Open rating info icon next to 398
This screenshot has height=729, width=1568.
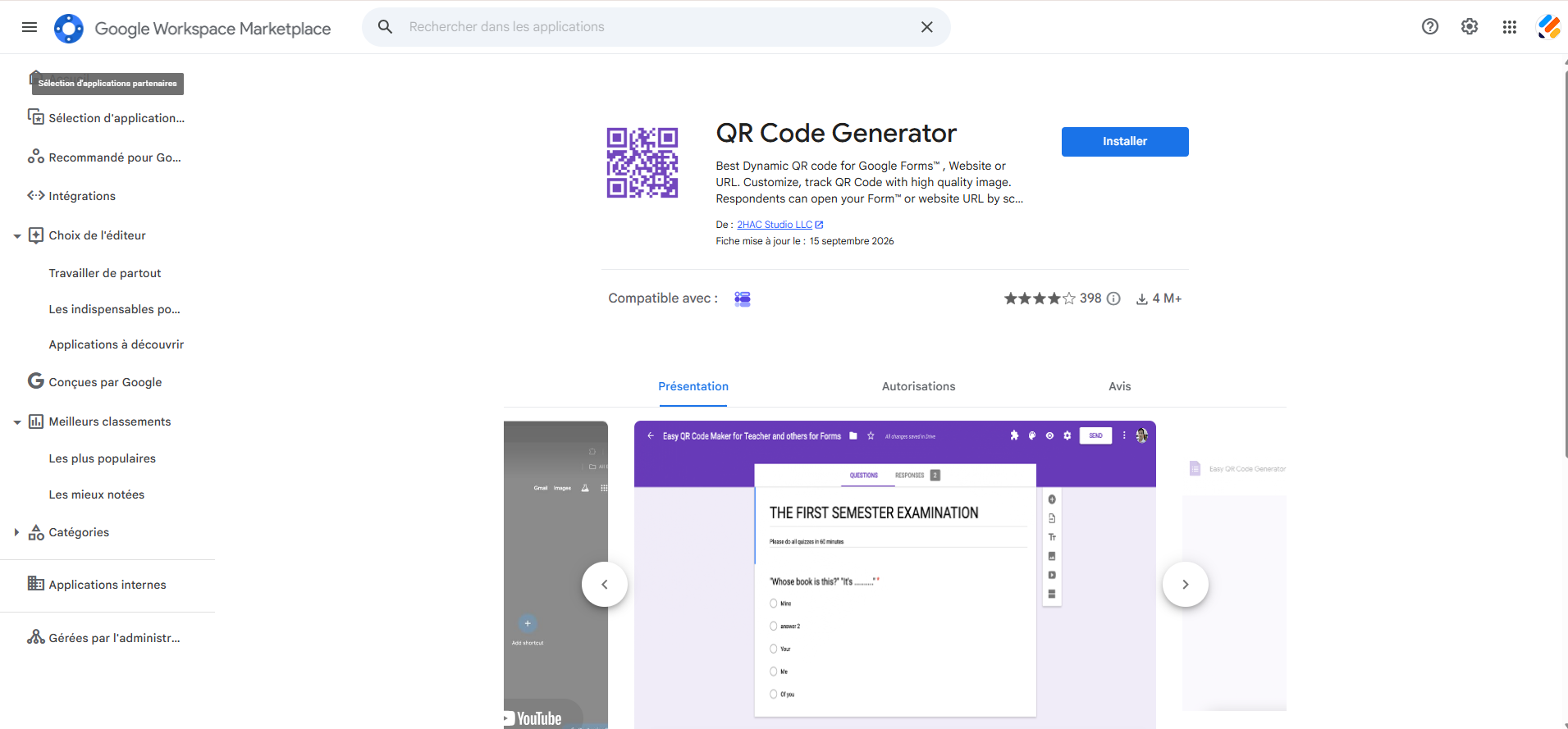(1113, 298)
